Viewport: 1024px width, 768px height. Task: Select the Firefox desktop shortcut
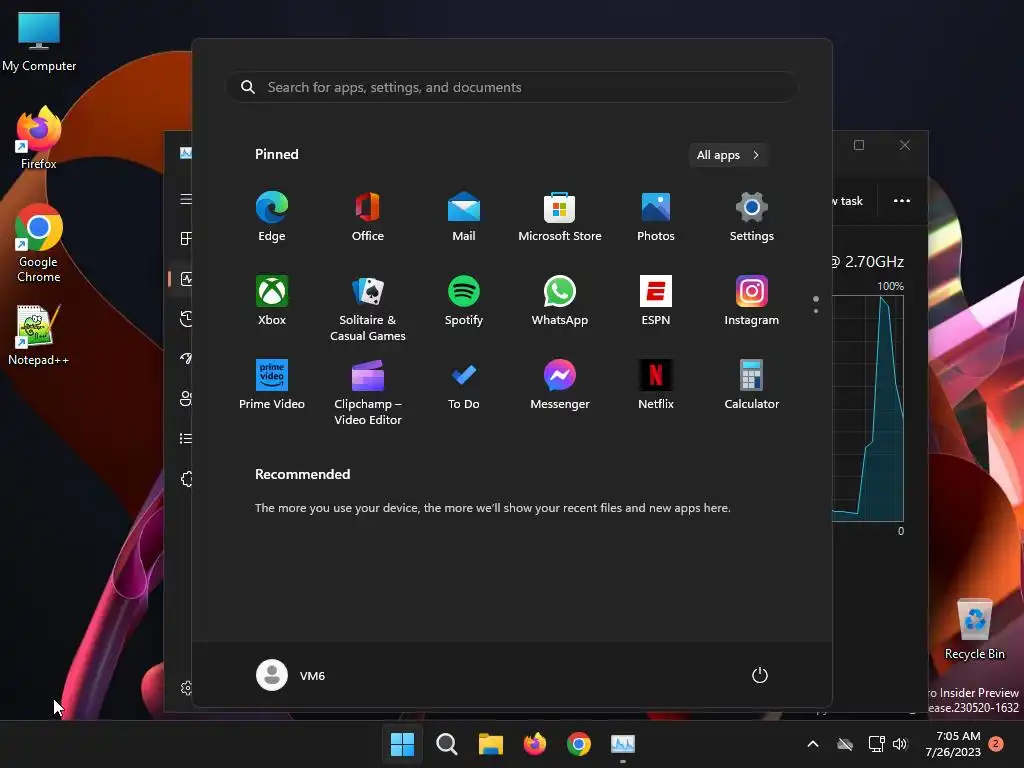[x=39, y=138]
